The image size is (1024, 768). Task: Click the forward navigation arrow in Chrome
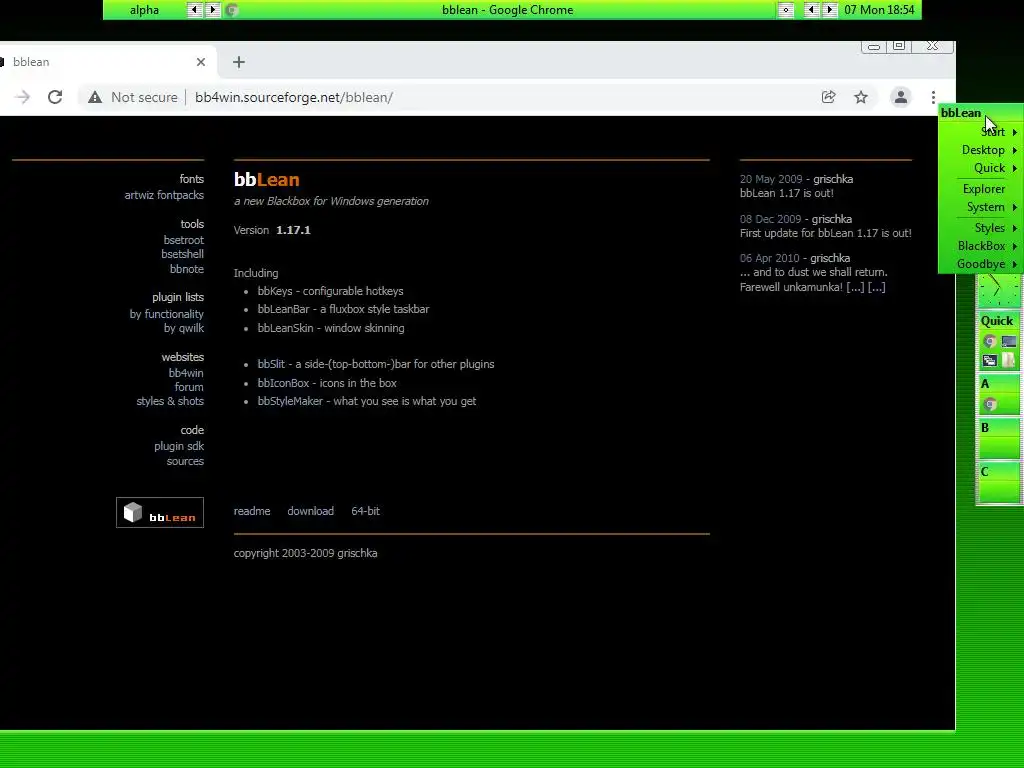22,97
